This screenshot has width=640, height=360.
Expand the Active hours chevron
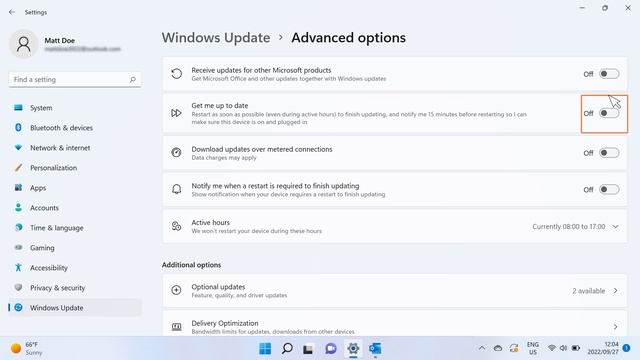(x=616, y=227)
